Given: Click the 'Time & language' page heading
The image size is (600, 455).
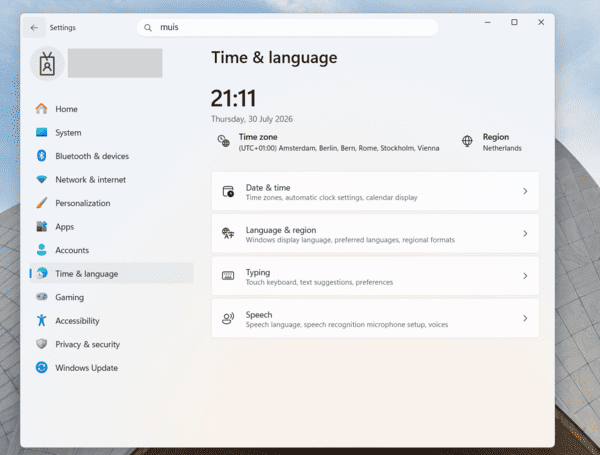Looking at the screenshot, I should (x=274, y=58).
